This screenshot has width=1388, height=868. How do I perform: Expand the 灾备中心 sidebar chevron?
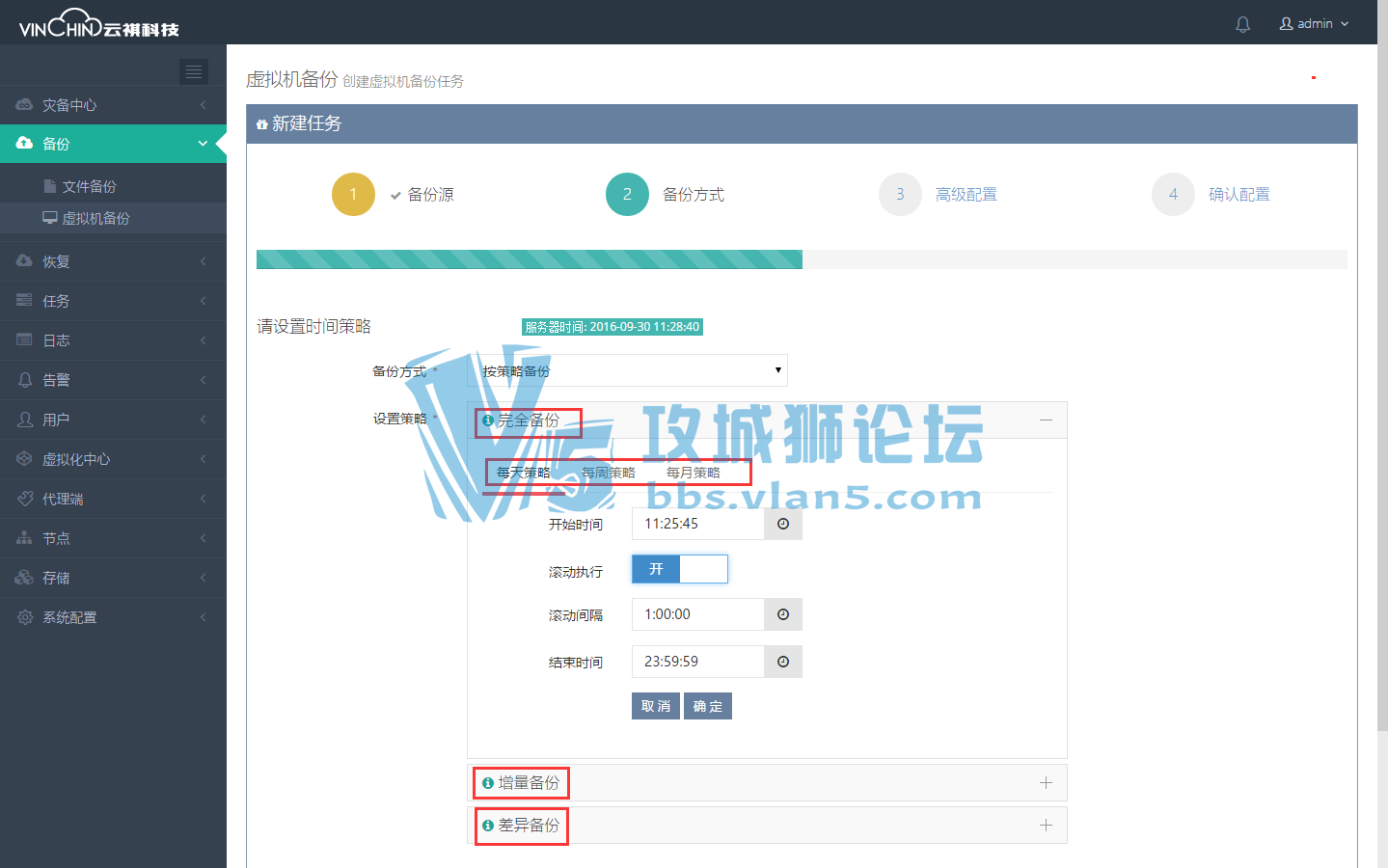203,104
